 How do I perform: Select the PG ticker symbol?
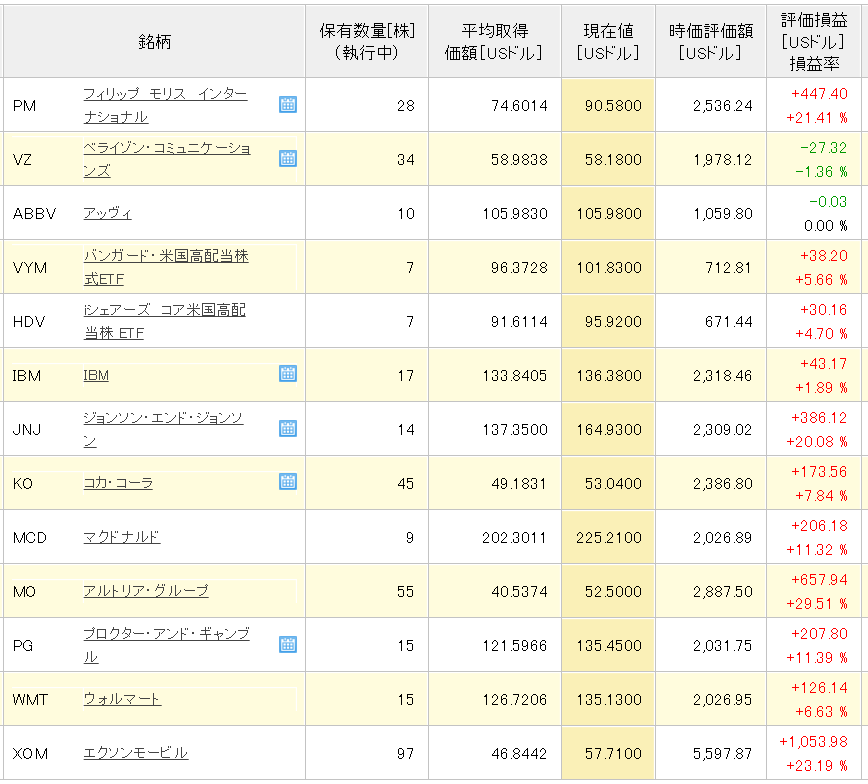click(23, 646)
